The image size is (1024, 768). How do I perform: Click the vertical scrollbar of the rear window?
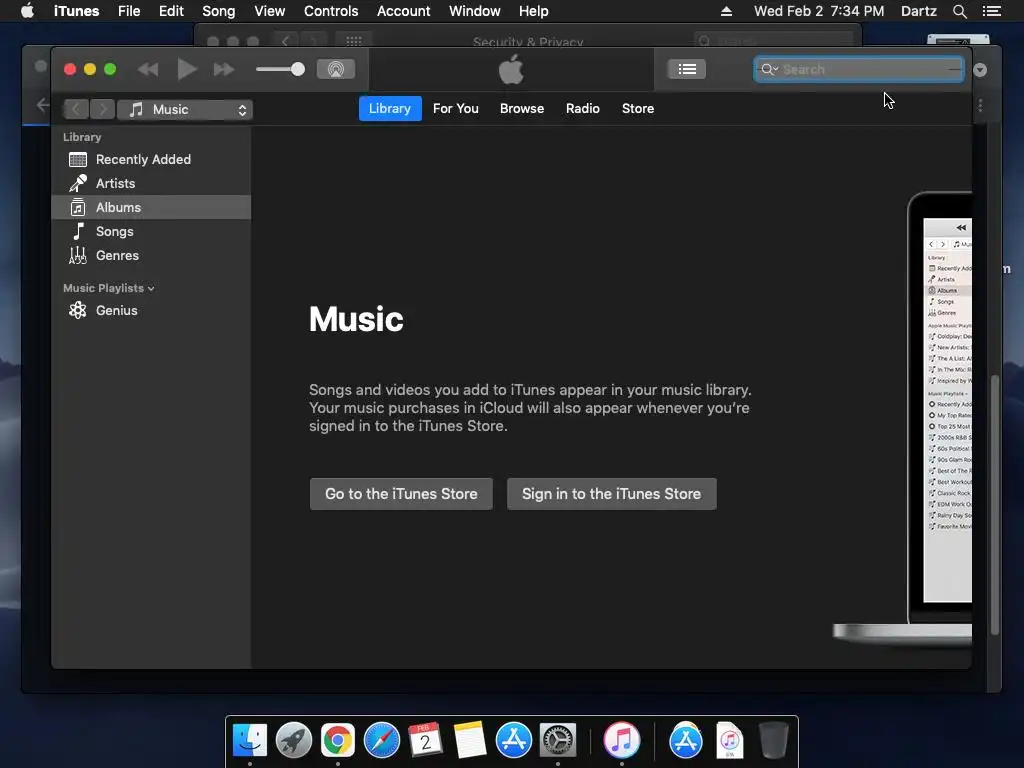coord(995,504)
